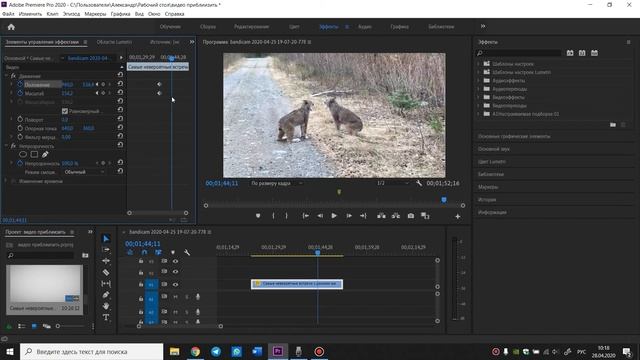Switch to the Editing workspace tab
Image resolution: width=640 pixels, height=360 pixels.
251,27
